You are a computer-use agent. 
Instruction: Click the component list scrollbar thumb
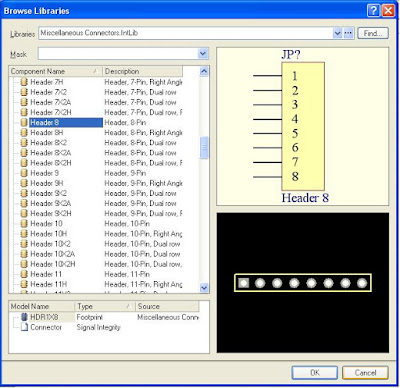pyautogui.click(x=204, y=147)
